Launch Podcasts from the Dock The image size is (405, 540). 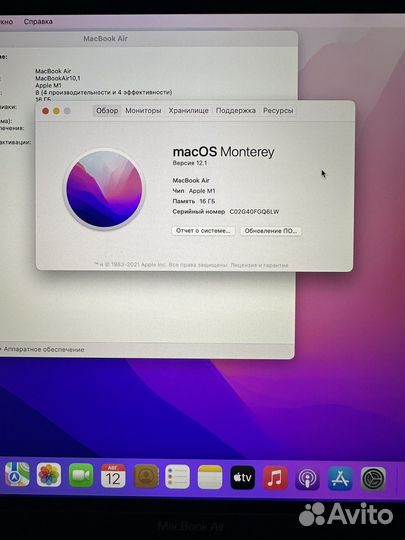[308, 479]
